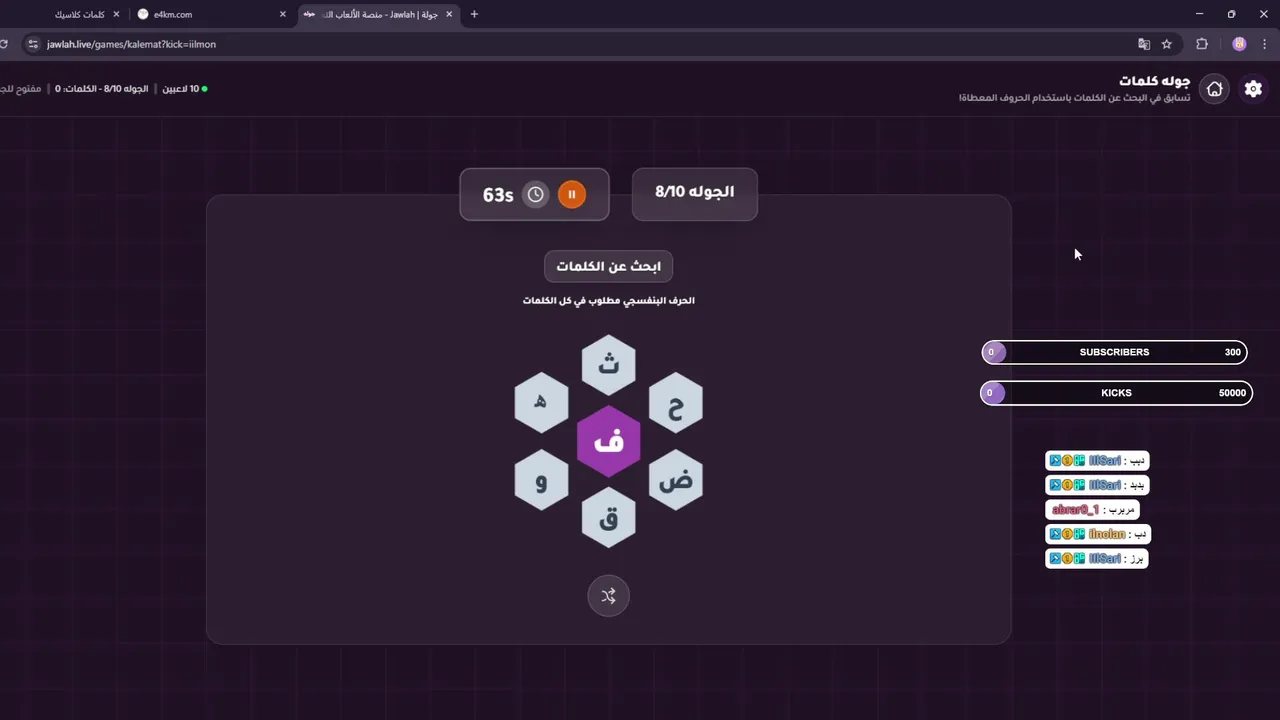Close the Jawlah tab

tap(449, 14)
